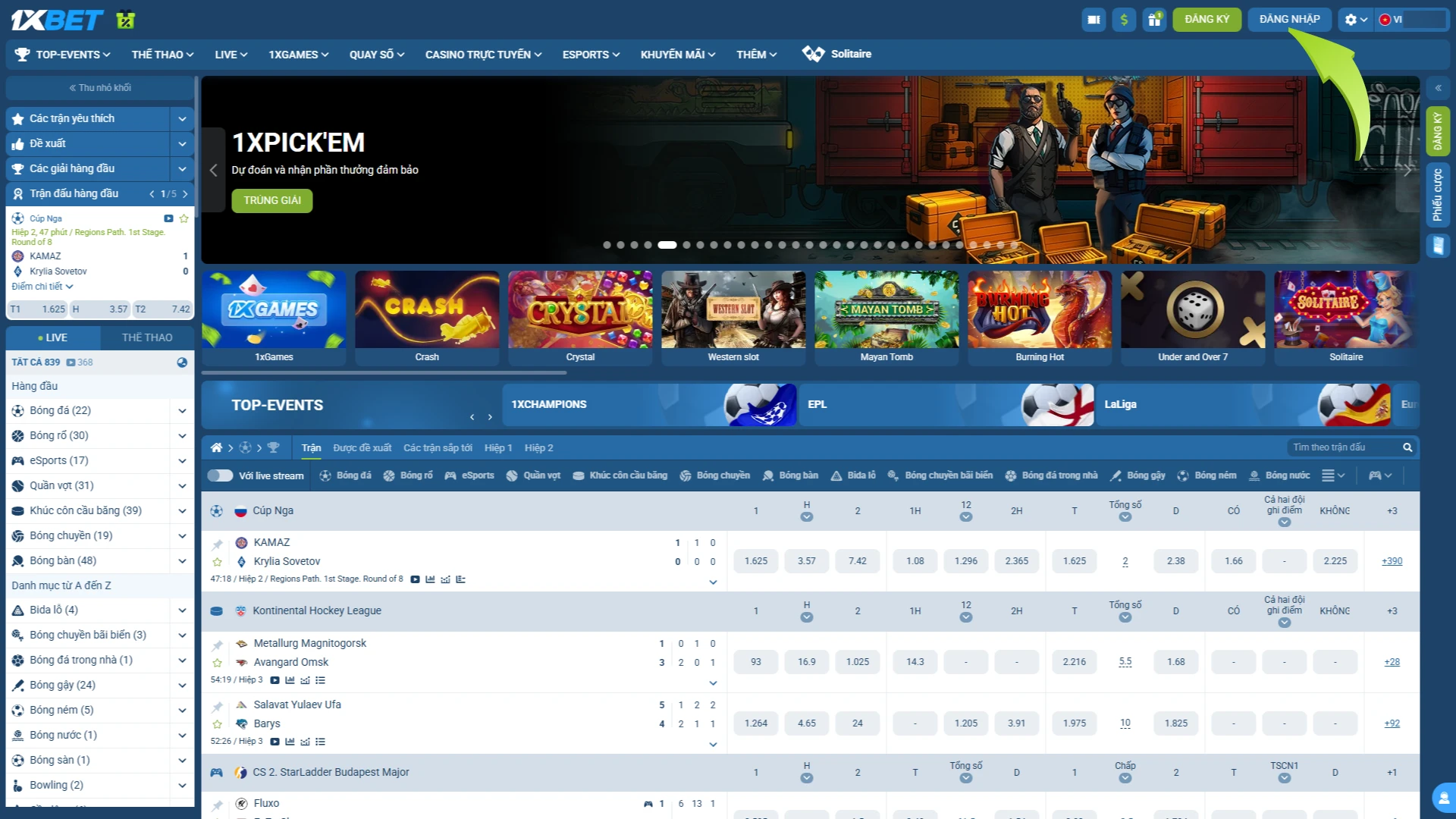Pin the Metallurg Magnitogorsk match
Screen dimensions: 1456x819
[x=218, y=645]
